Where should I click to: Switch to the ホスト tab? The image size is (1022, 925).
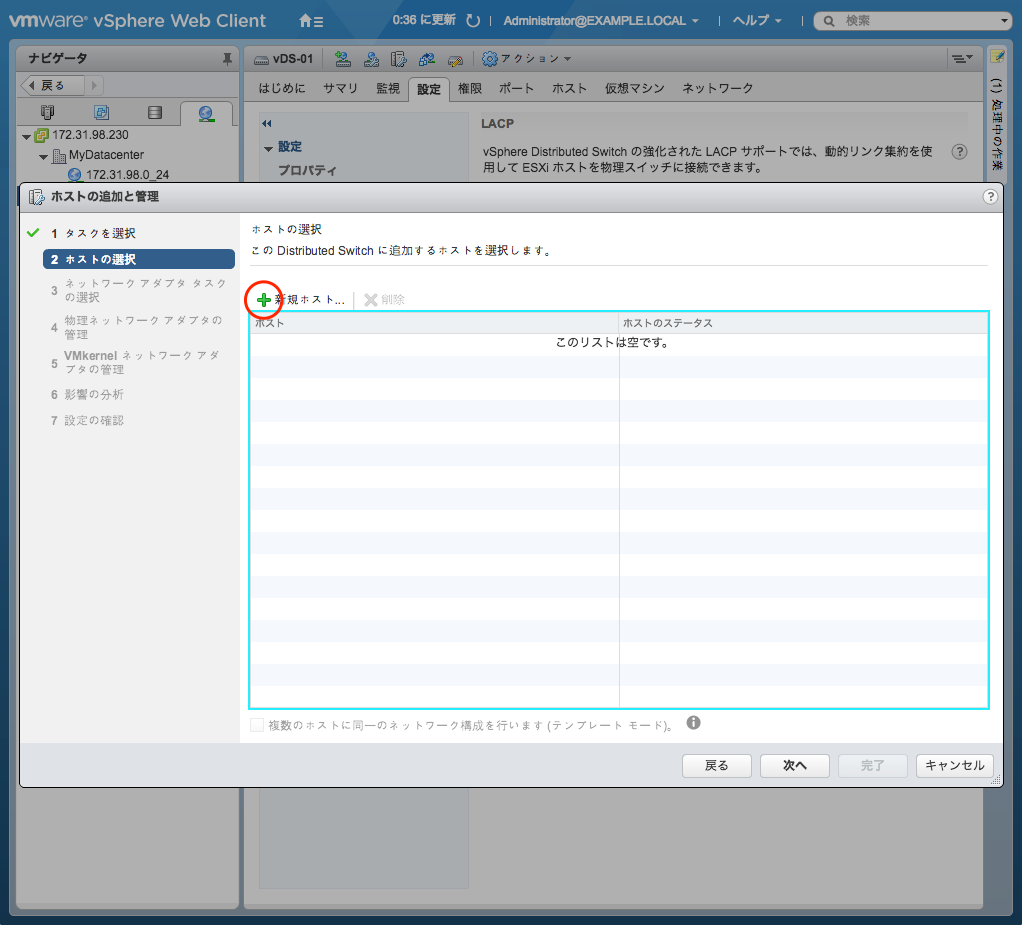[x=569, y=88]
